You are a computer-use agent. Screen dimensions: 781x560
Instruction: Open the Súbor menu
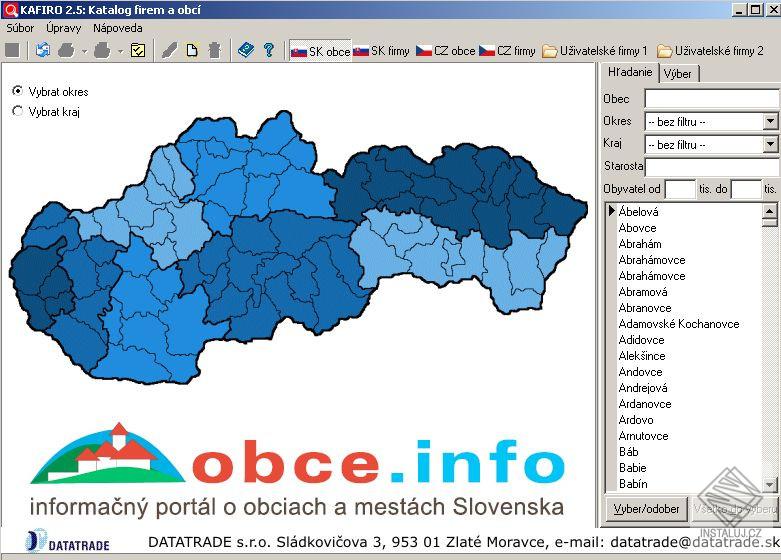tap(20, 28)
